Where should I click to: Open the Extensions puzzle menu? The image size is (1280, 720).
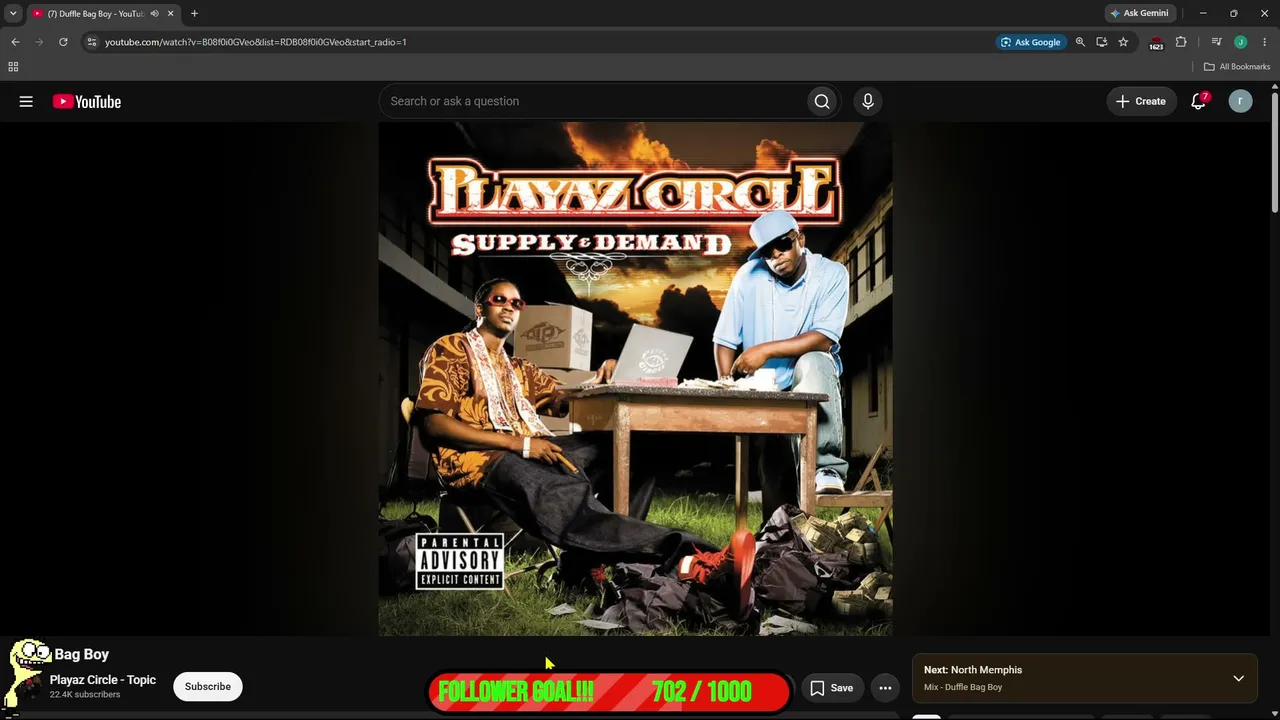click(x=1181, y=42)
